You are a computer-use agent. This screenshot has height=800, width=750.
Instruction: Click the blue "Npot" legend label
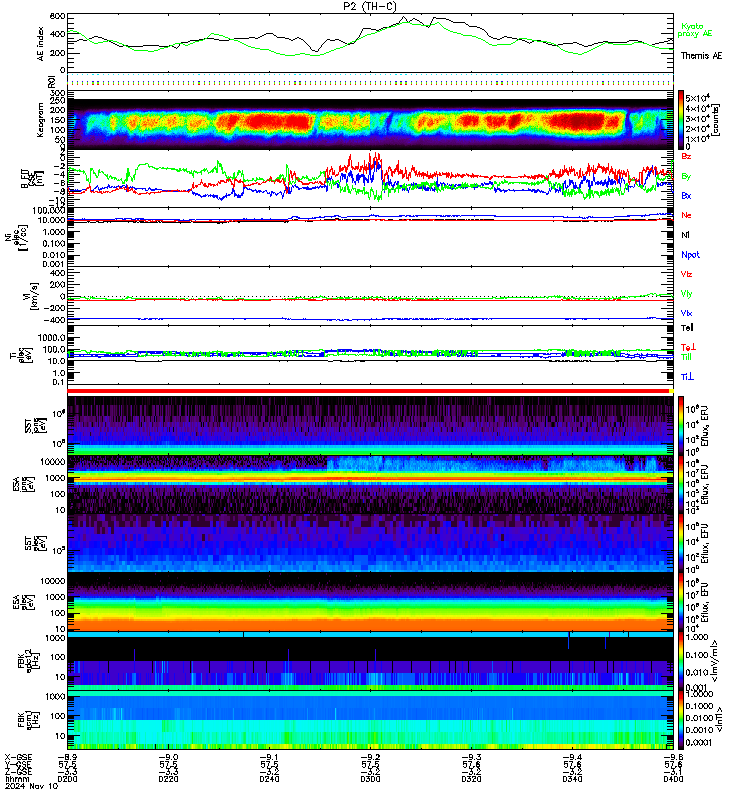coord(690,255)
